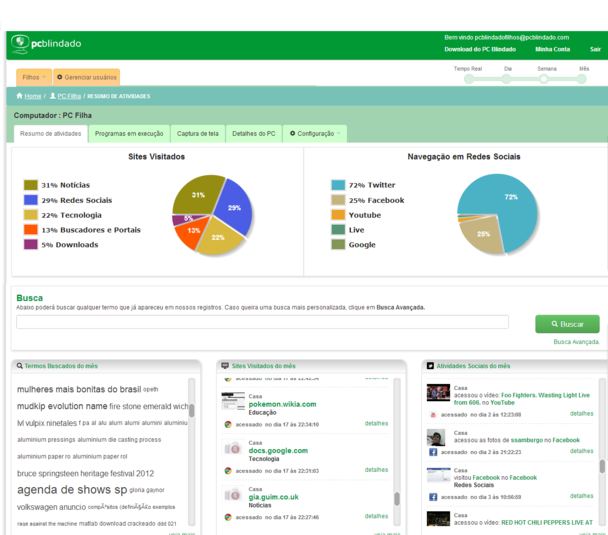Screen dimensions: 608x535
Task: Click the monitor icon in Sites Visitados header
Action: point(225,366)
